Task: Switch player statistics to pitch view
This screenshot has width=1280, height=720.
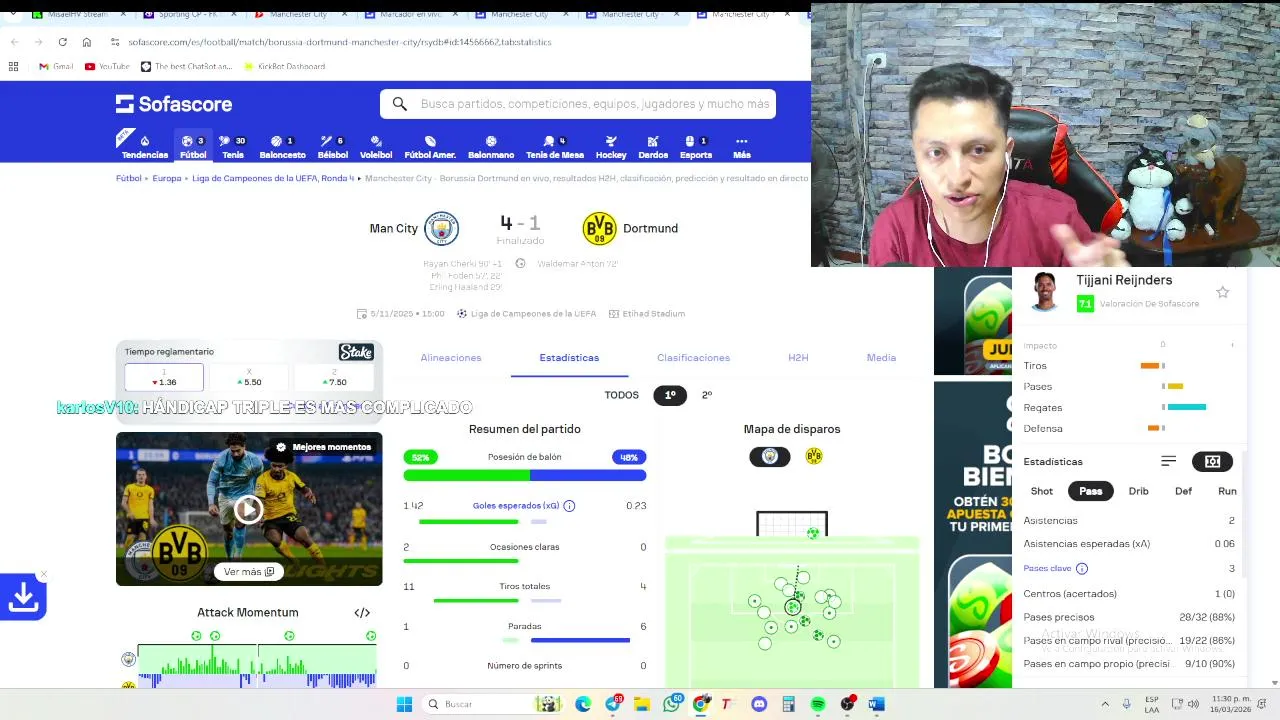Action: [1212, 461]
